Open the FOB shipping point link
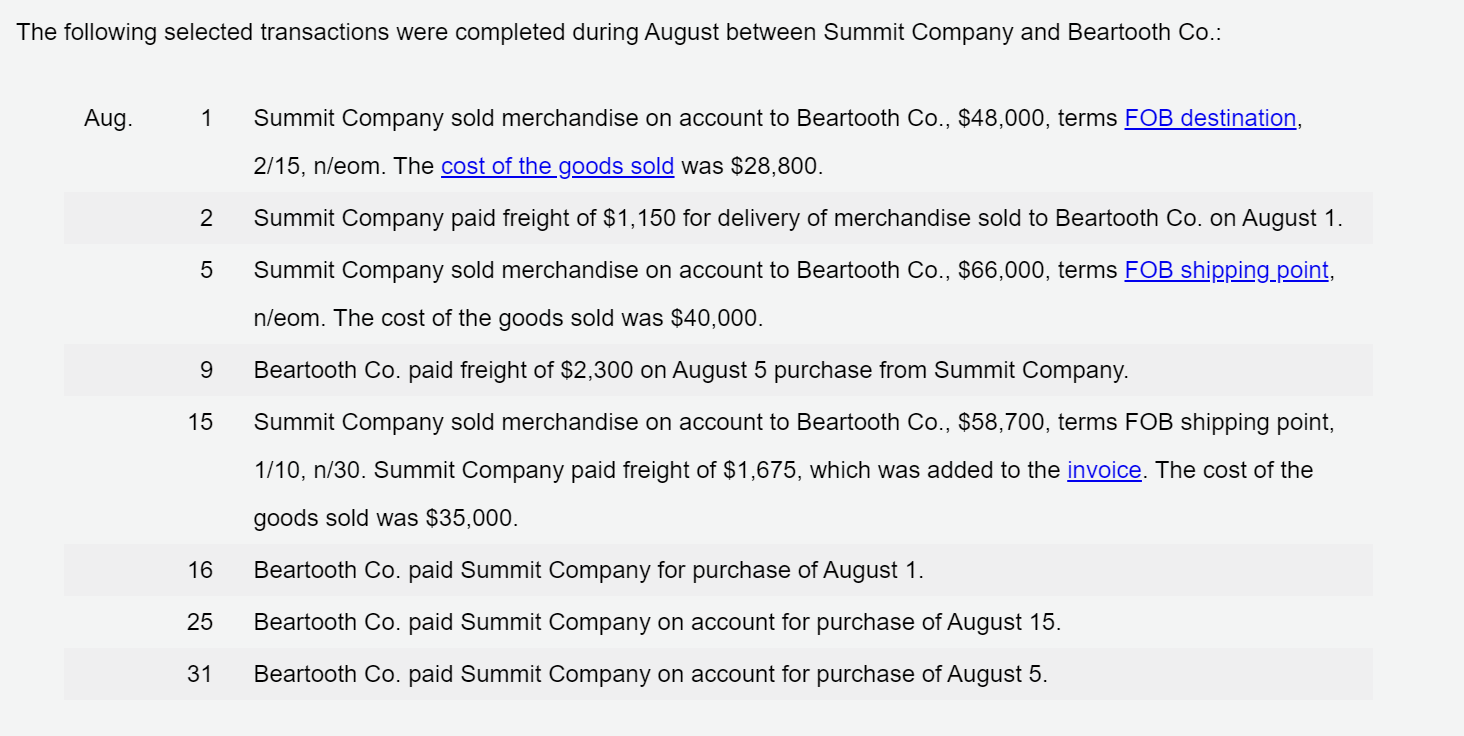Image resolution: width=1464 pixels, height=736 pixels. coord(1226,270)
